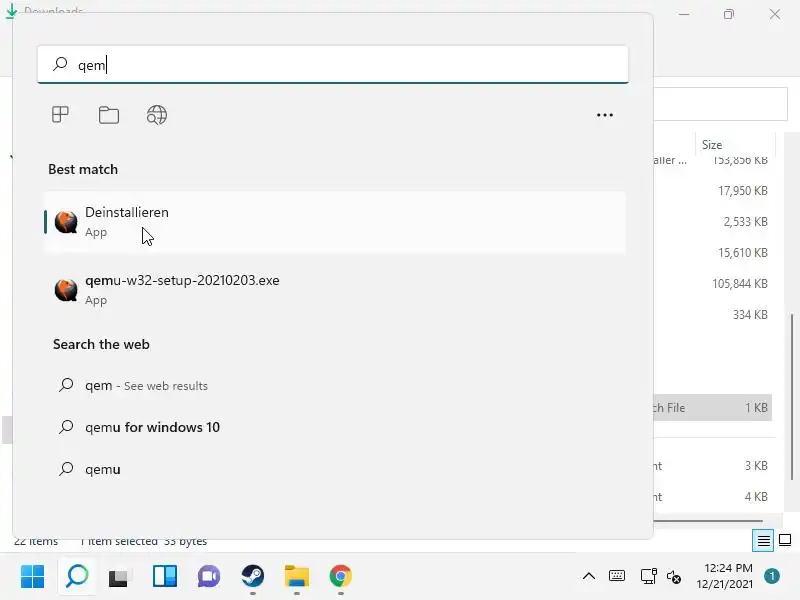Click the QEMU icon beside qemu-w32-setup

66,290
